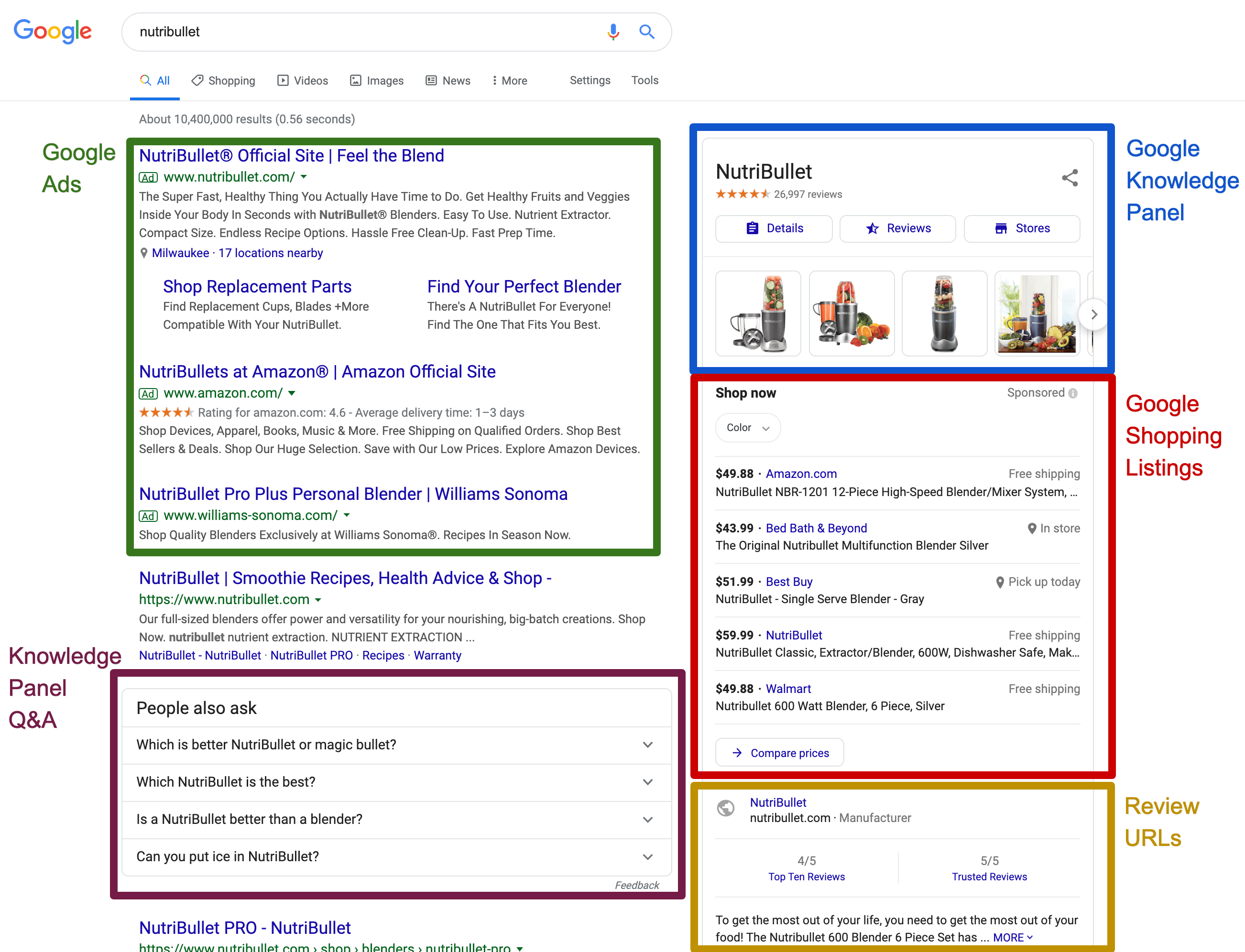The height and width of the screenshot is (952, 1245).
Task: Expand 'Which NutriBullet is the best?'
Action: pyautogui.click(x=396, y=782)
